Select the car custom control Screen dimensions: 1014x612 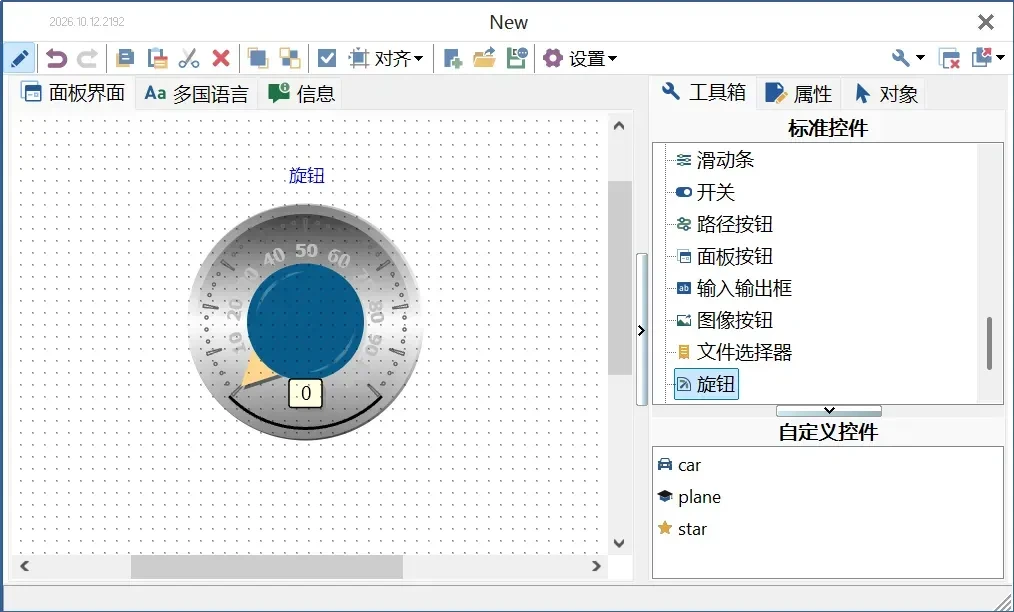[x=679, y=465]
